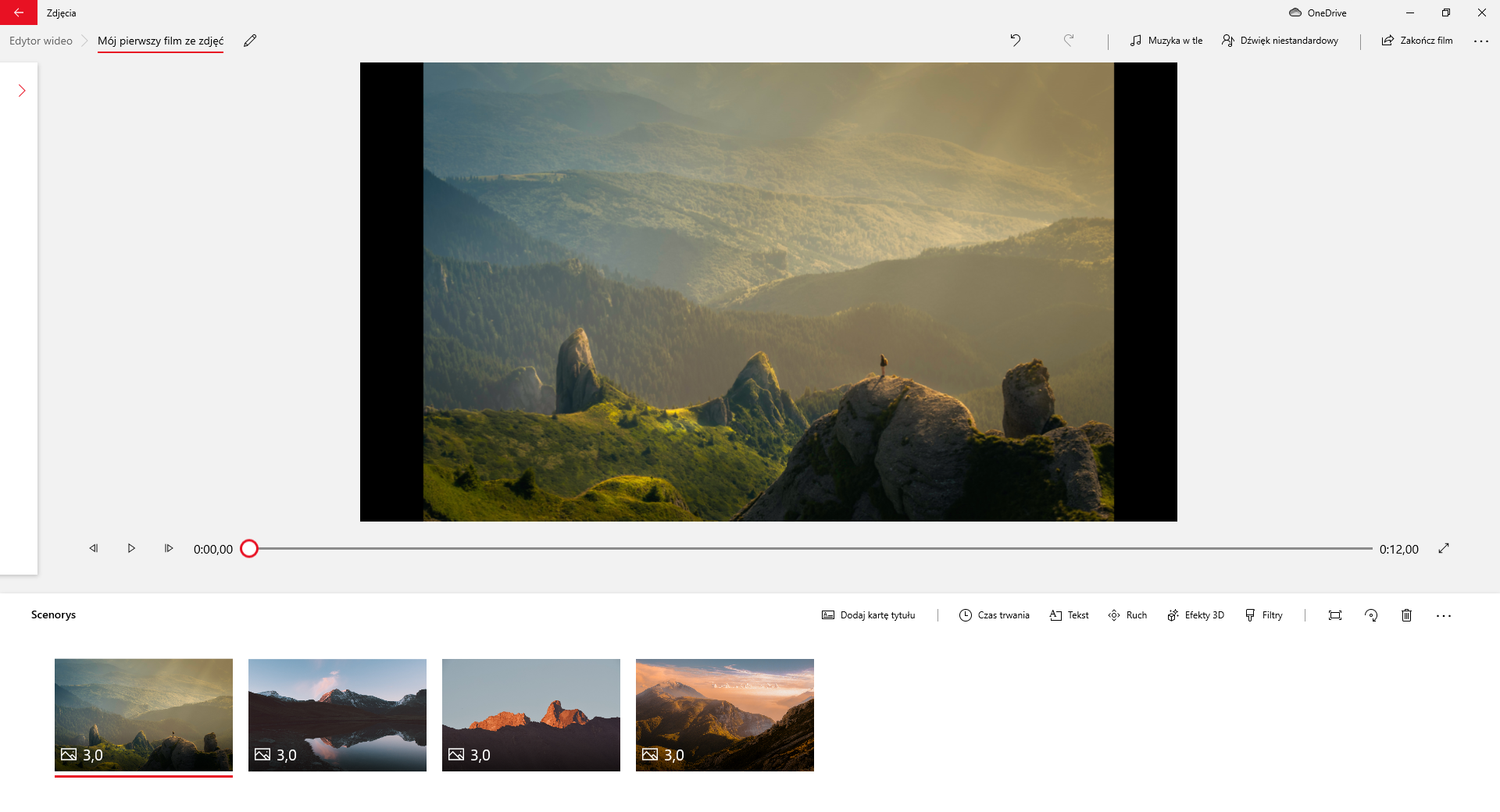Rotate the selected clip

(1371, 615)
